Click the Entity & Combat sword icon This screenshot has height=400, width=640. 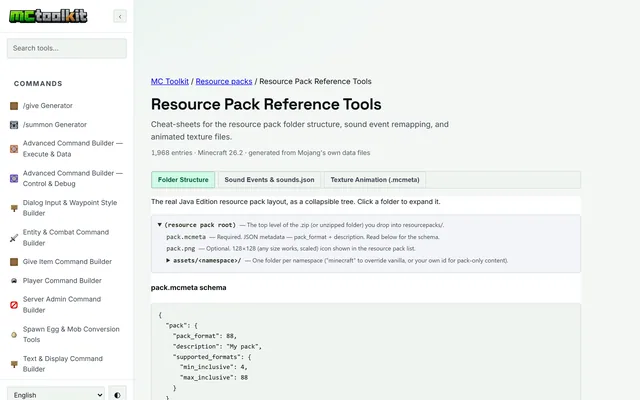tap(14, 238)
